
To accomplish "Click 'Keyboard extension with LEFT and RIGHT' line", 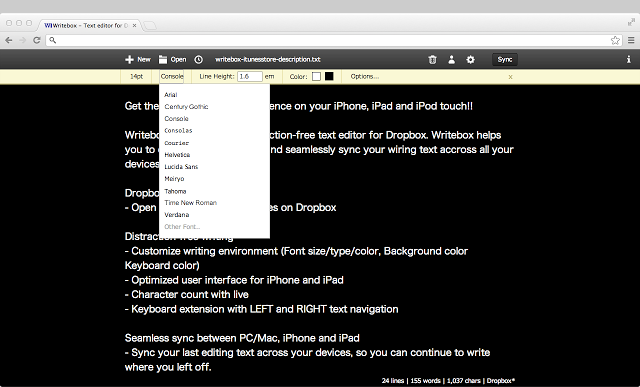I will tap(264, 309).
